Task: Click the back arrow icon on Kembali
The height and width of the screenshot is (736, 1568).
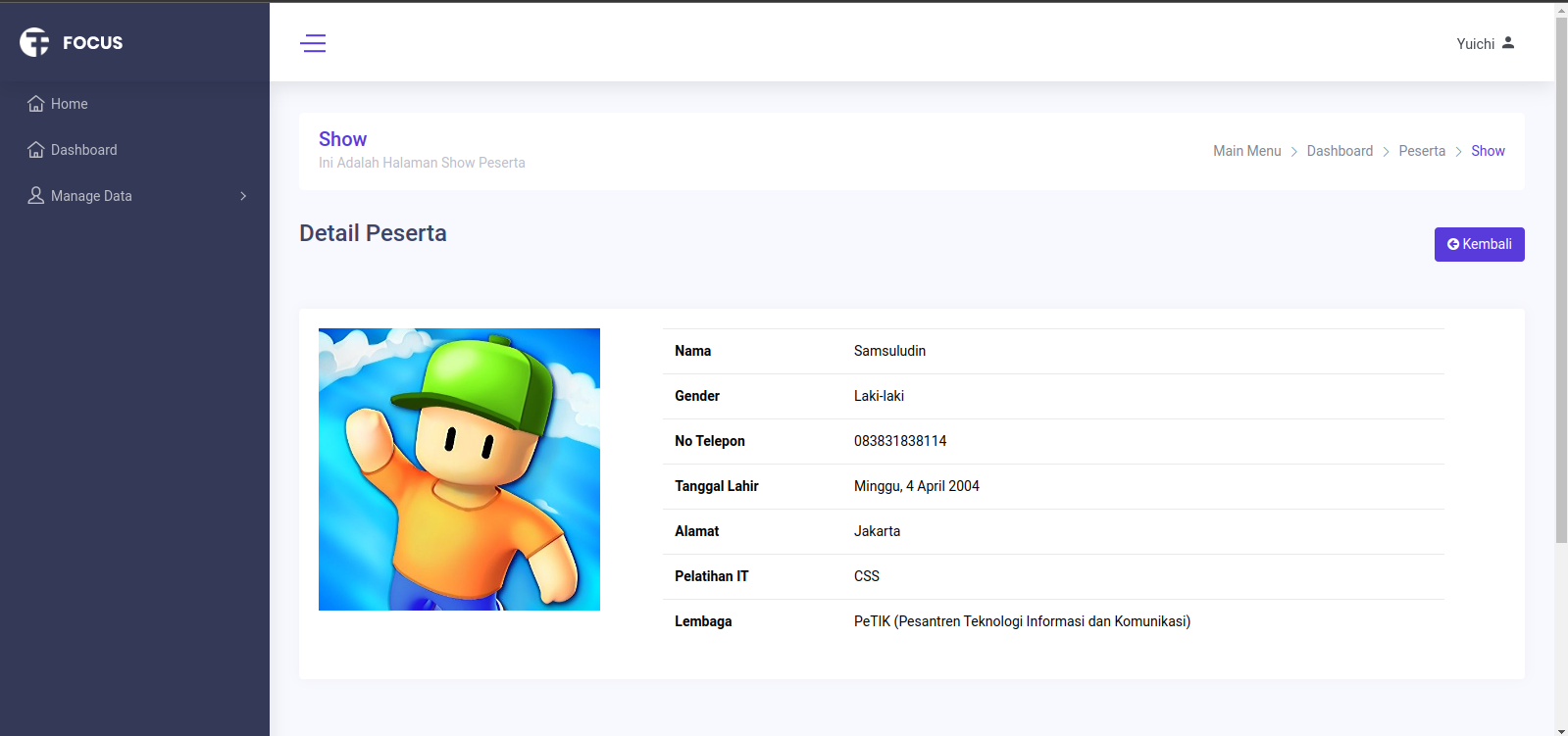Action: click(1453, 244)
